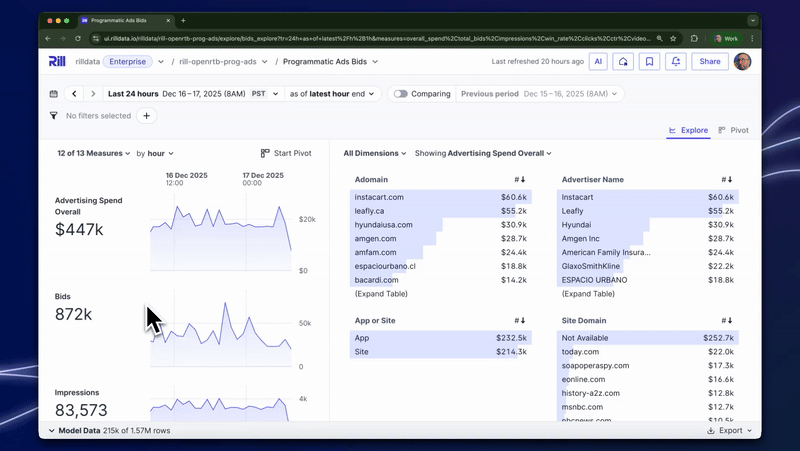Click the Export download icon
The image size is (800, 451).
click(x=711, y=431)
